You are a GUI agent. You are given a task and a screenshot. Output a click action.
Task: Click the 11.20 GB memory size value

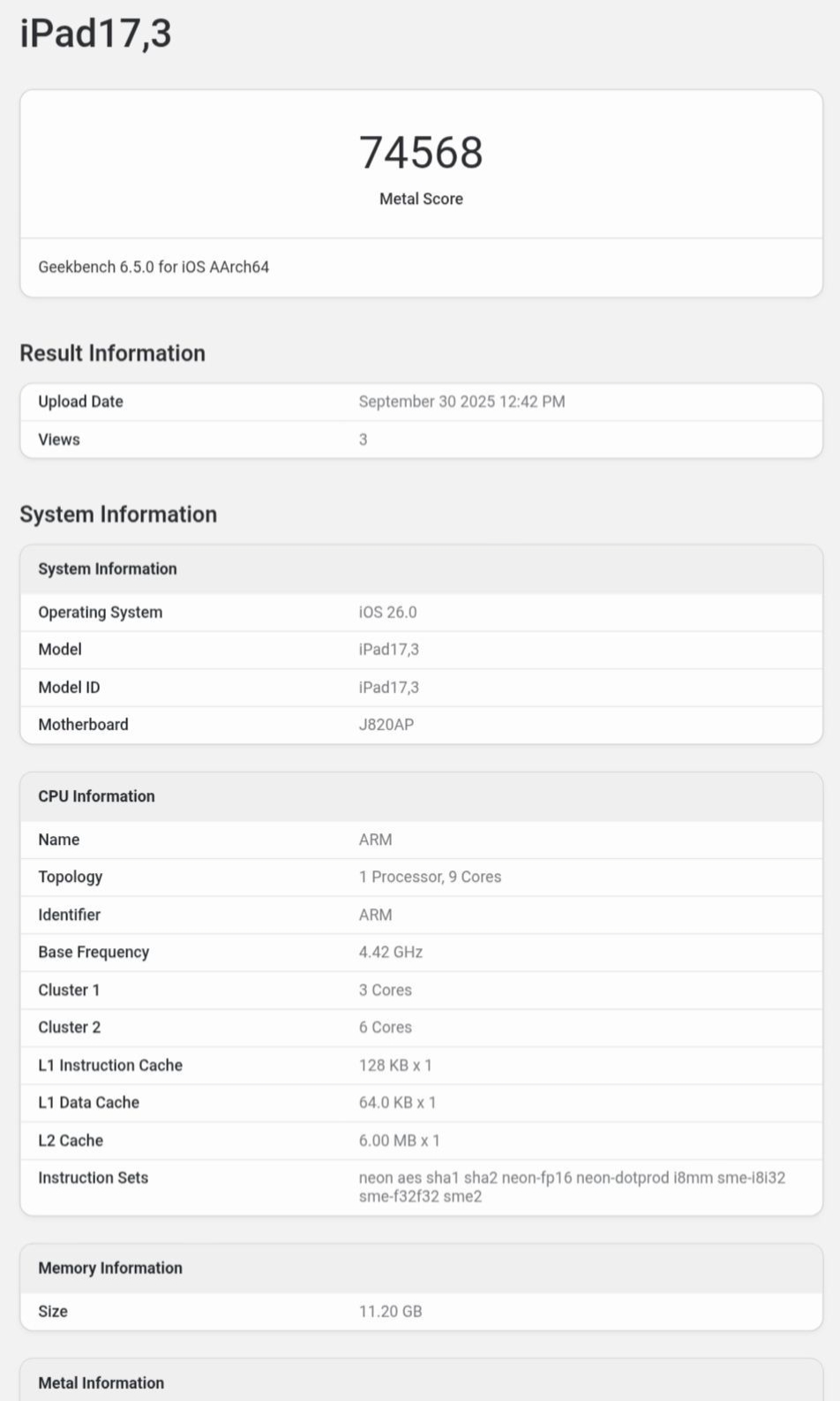click(390, 1312)
